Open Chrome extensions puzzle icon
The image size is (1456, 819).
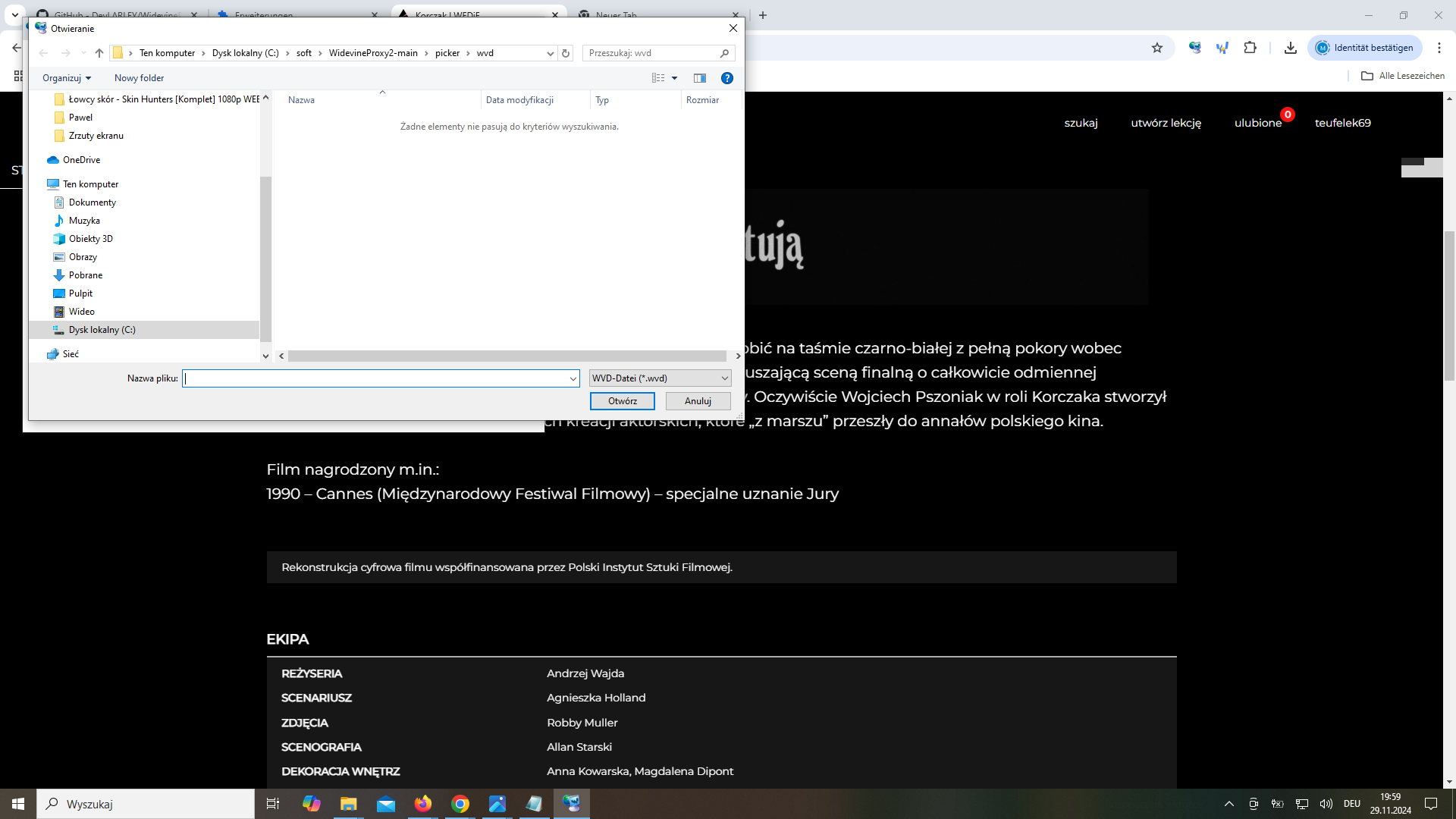point(1250,48)
